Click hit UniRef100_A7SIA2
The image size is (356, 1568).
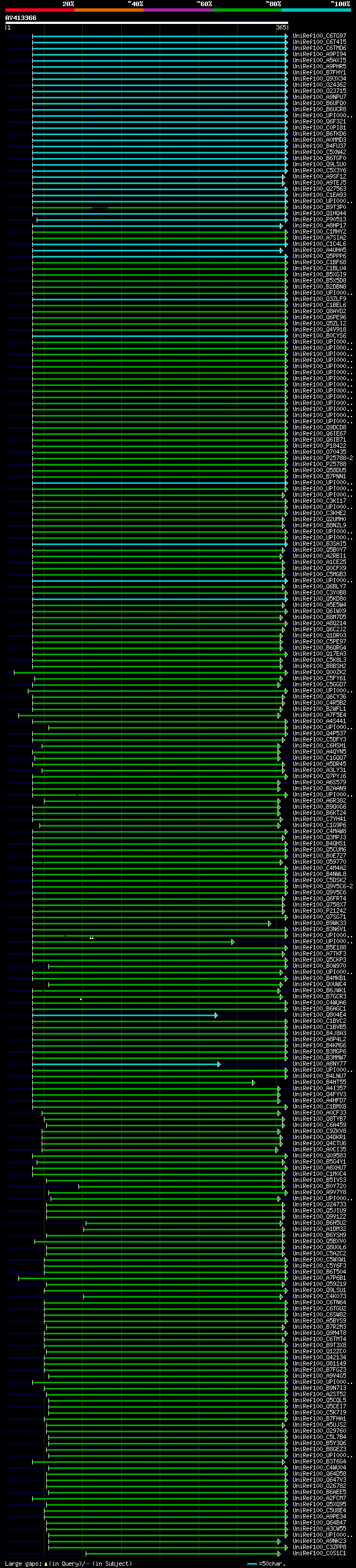319,238
